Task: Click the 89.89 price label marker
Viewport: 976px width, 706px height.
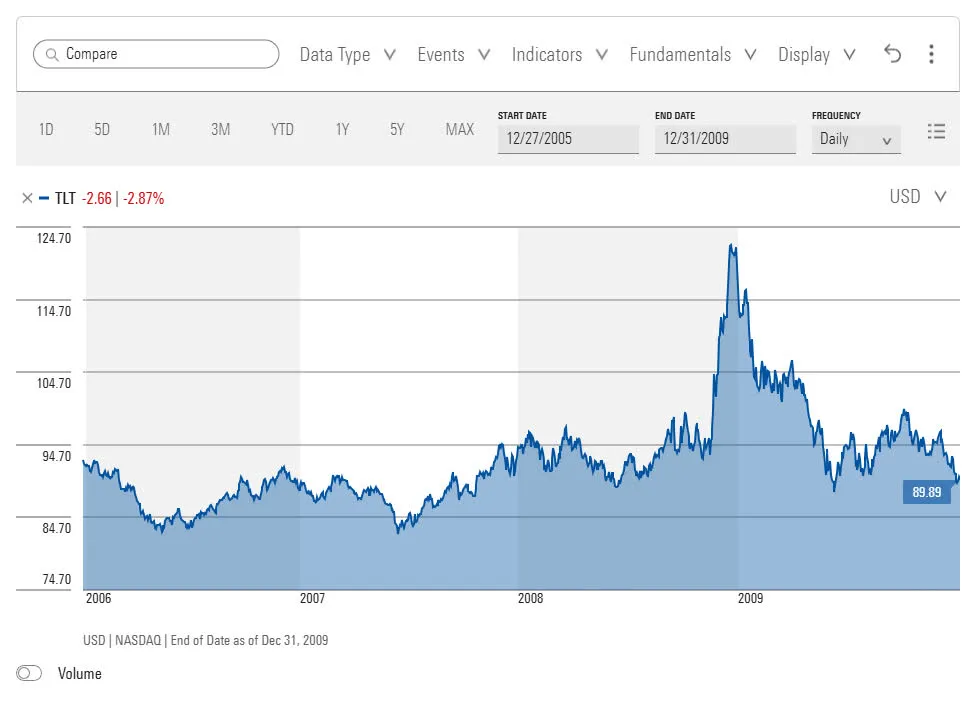Action: [x=927, y=491]
